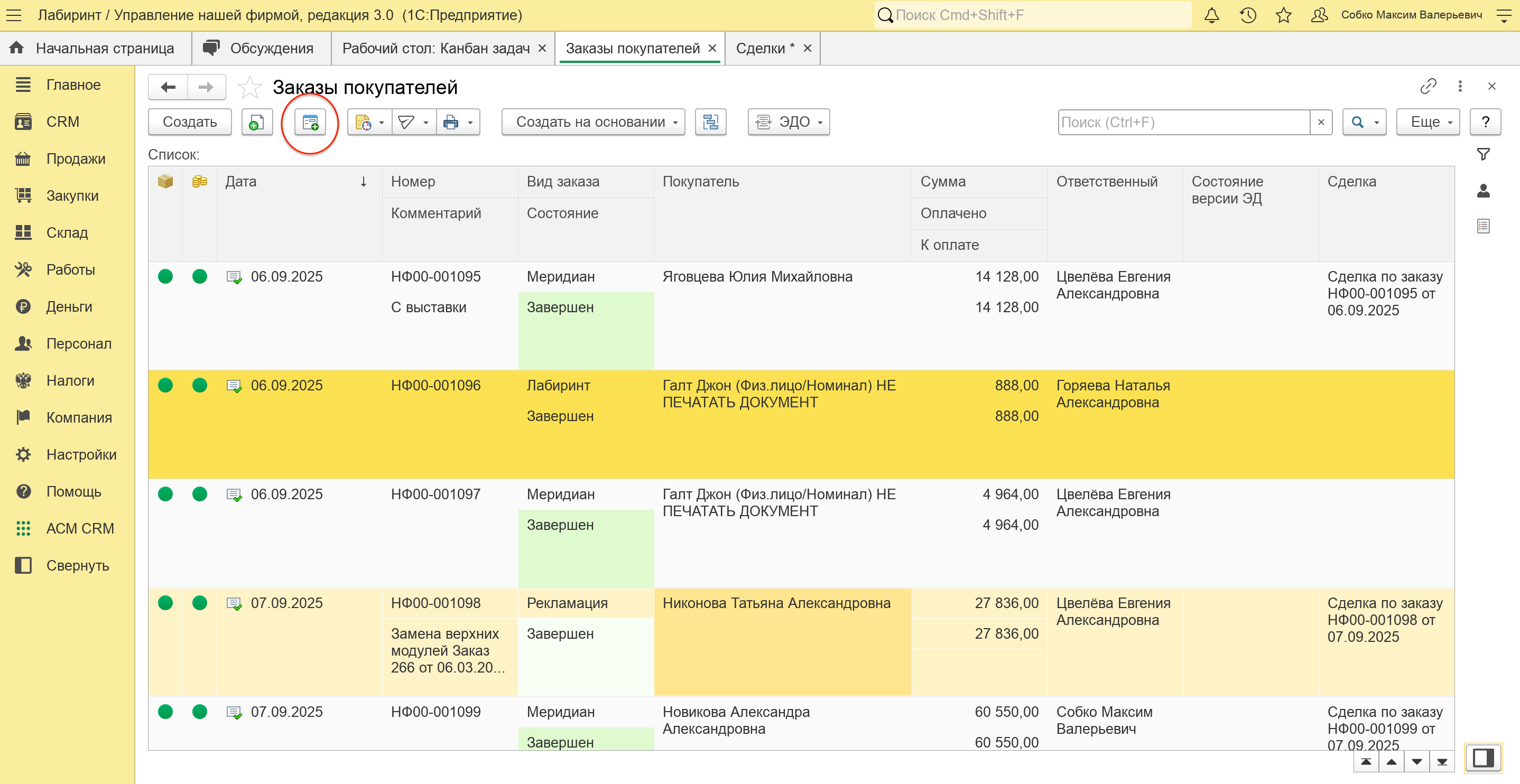Click the Поиск (Ctrl+F) list search field

coord(1183,122)
